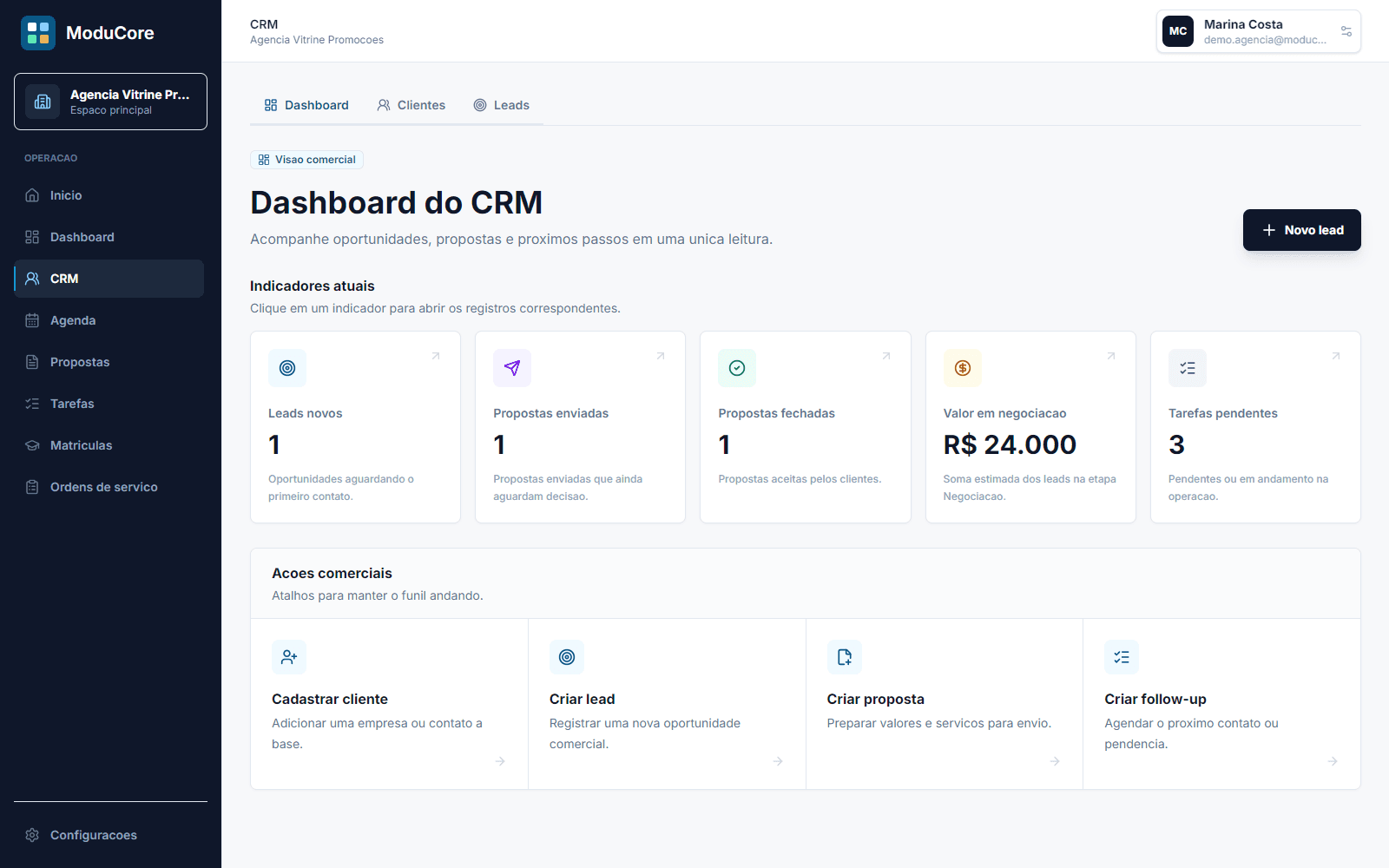The image size is (1389, 868).
Task: Click the arrow on Cadastrar cliente shortcut
Action: (500, 761)
